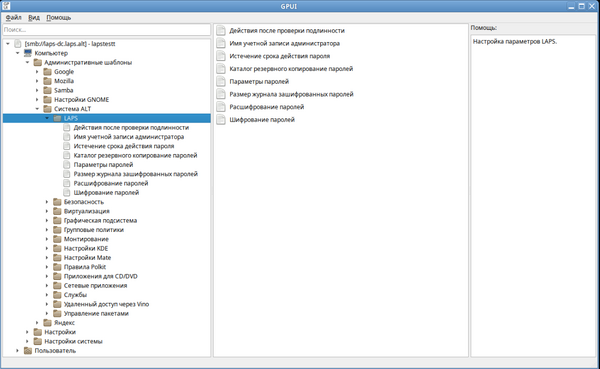Select tree item Расшифрование паролей

(111, 183)
